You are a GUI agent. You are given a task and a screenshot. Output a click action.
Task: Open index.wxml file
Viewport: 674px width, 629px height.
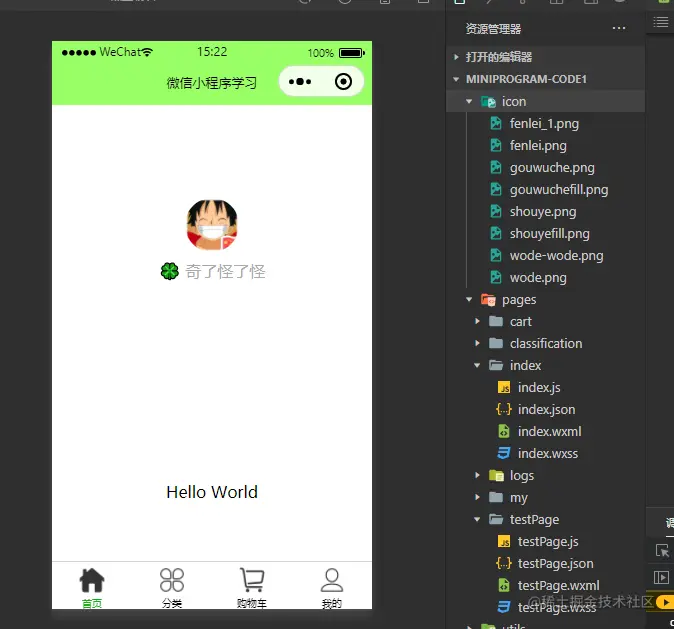549,431
